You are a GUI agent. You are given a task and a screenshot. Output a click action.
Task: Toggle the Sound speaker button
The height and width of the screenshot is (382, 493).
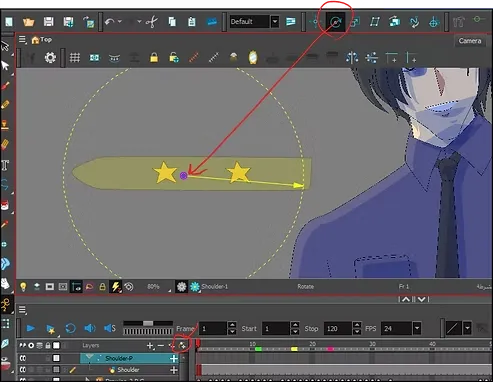pos(90,329)
